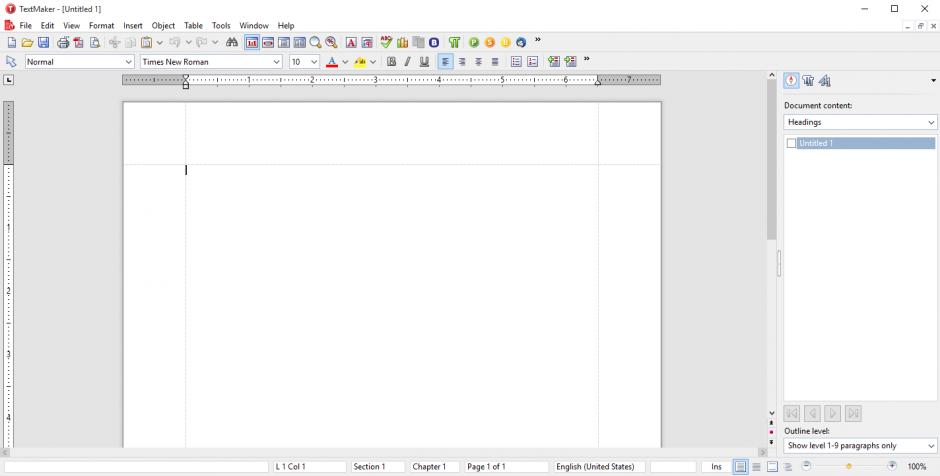Expand the Paste options arrow

coord(159,43)
